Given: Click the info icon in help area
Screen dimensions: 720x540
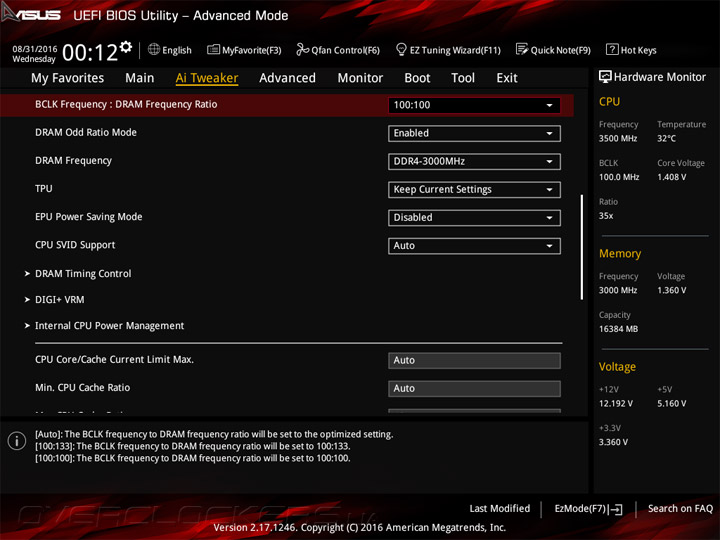Looking at the screenshot, I should click(17, 441).
